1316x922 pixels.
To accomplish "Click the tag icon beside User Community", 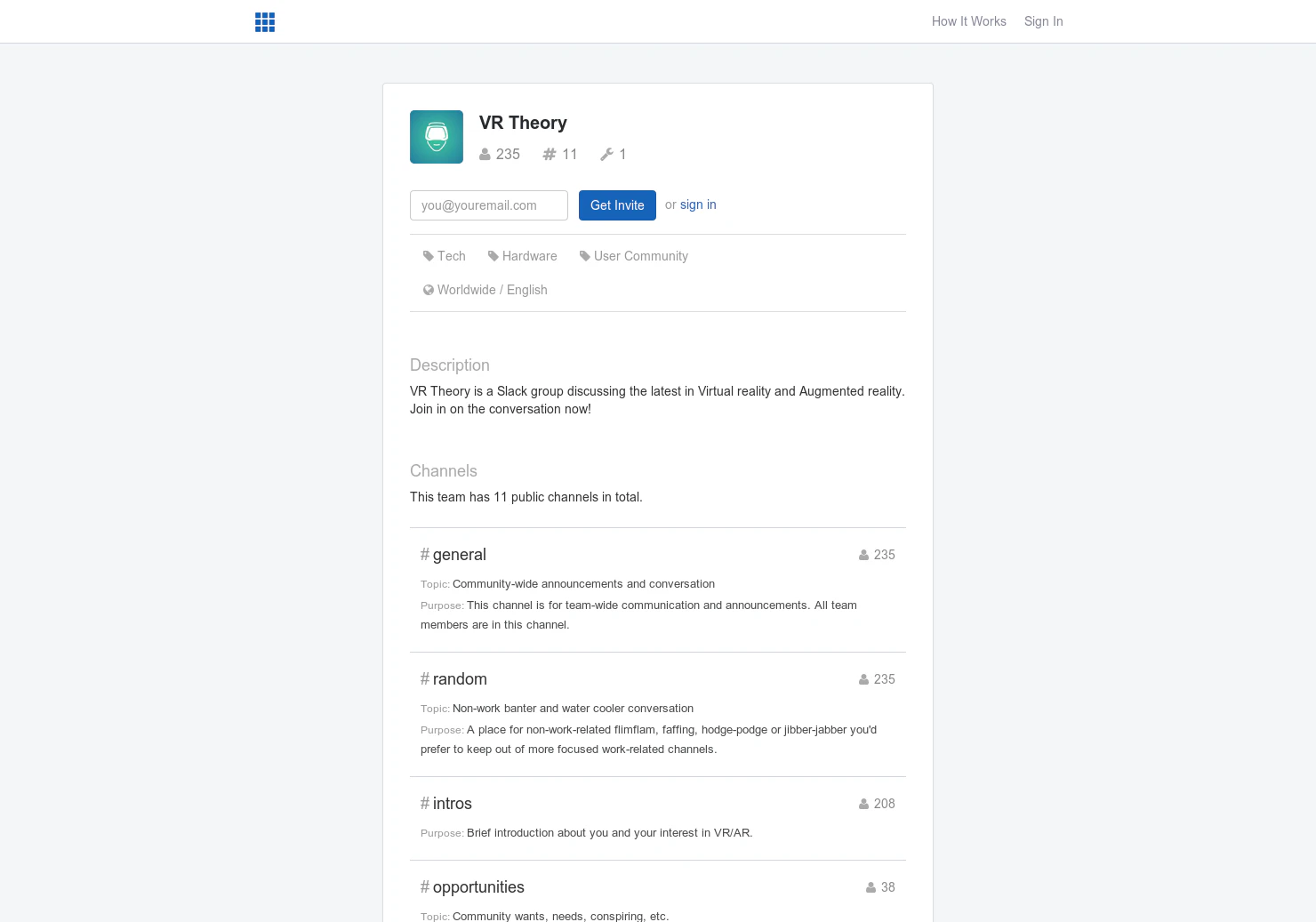I will point(585,256).
